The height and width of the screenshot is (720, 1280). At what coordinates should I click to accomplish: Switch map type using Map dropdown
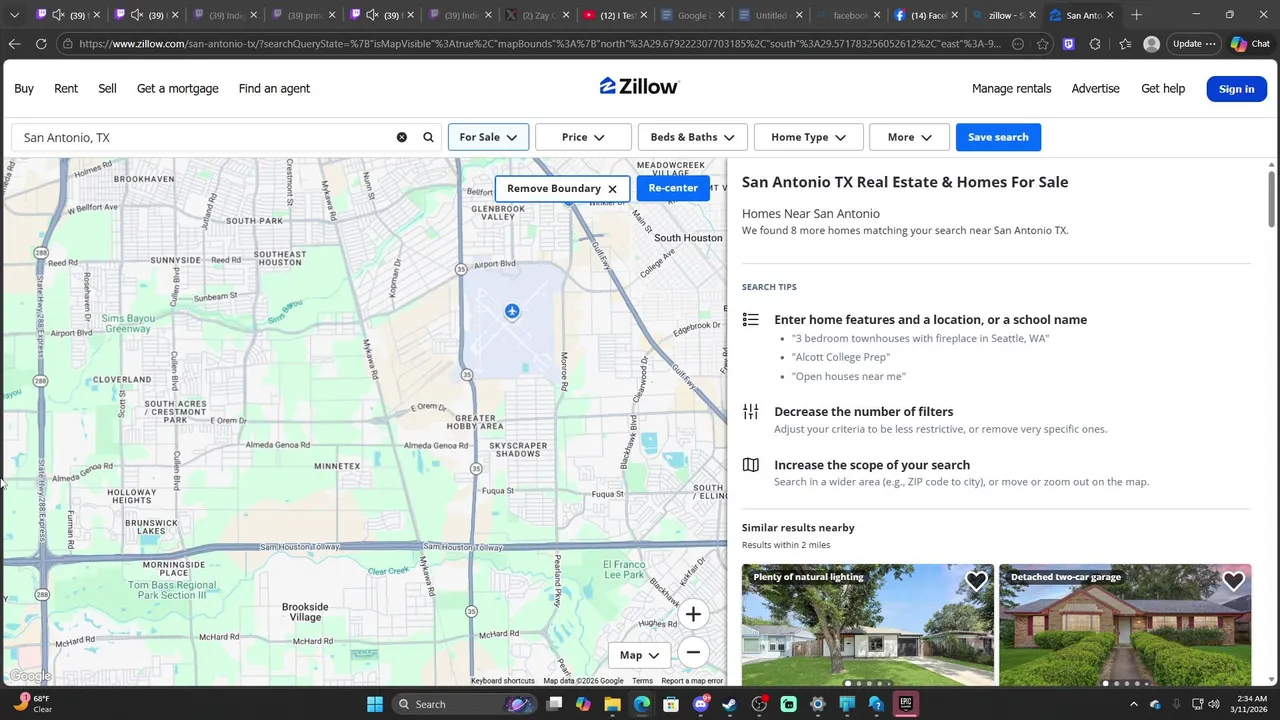[x=640, y=655]
